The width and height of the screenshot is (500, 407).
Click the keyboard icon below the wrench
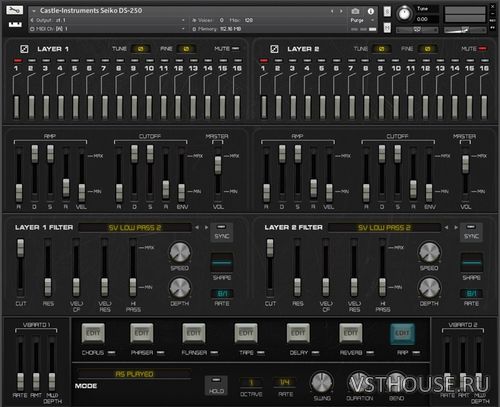[15, 24]
